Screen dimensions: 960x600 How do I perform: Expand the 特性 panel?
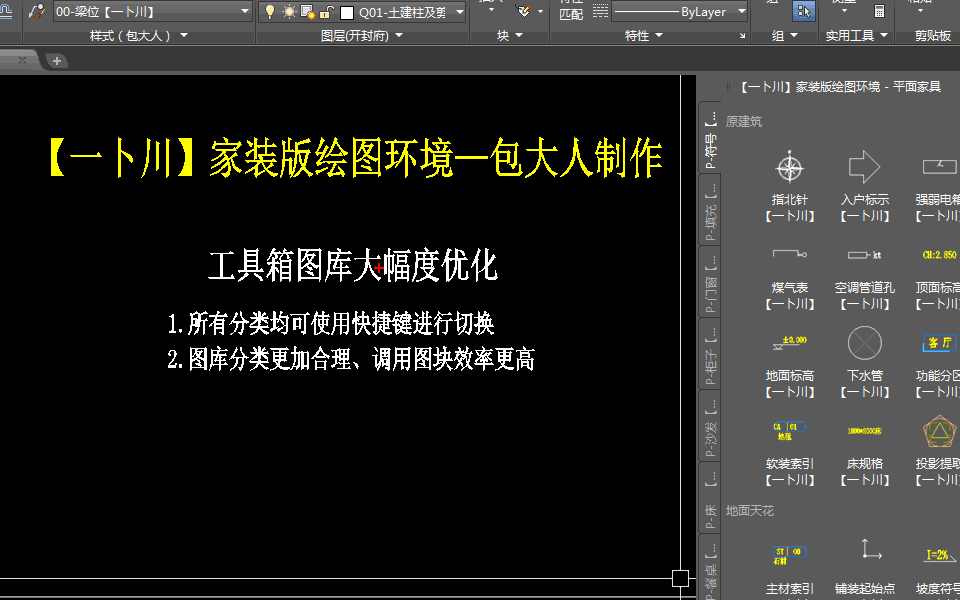[643, 36]
